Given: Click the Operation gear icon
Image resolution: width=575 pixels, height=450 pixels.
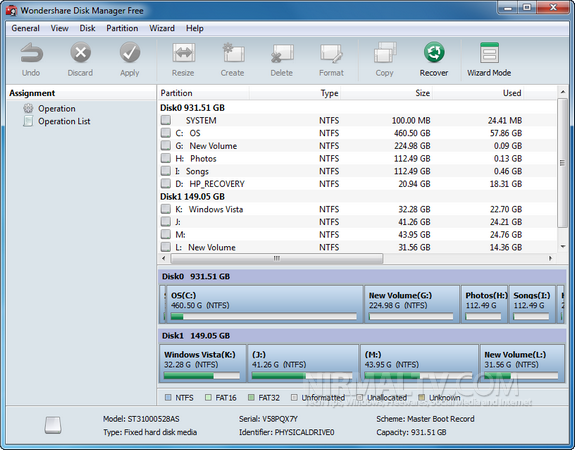Looking at the screenshot, I should click(28, 108).
